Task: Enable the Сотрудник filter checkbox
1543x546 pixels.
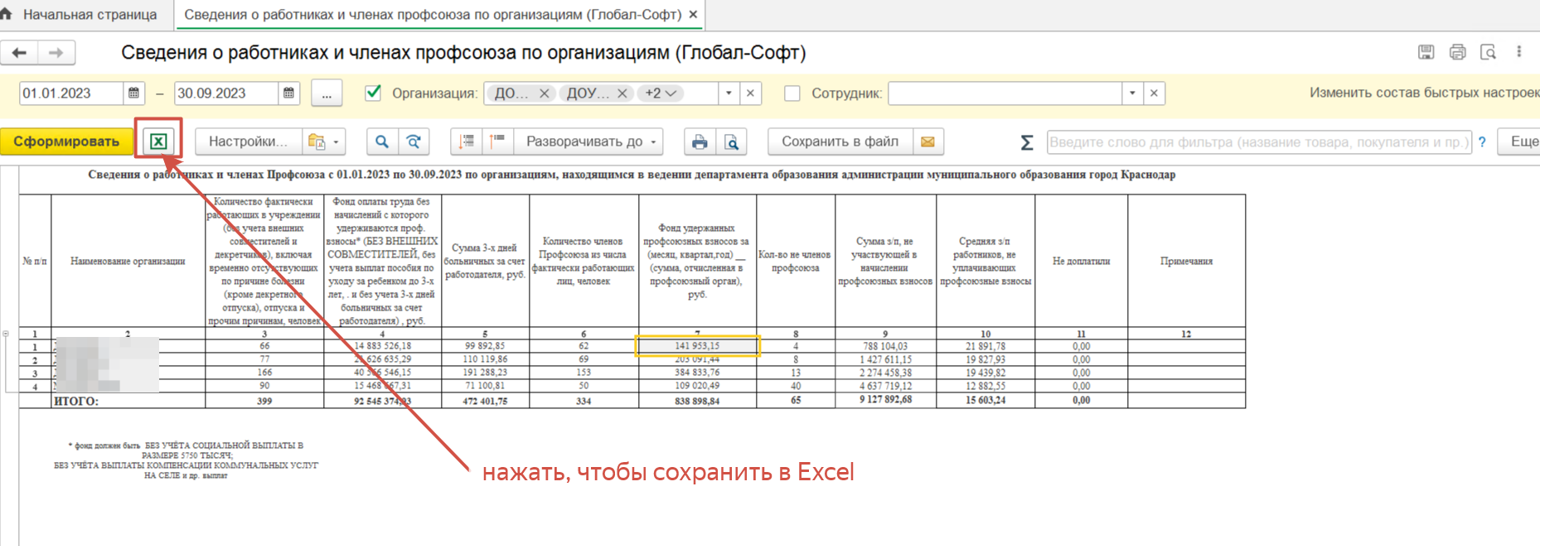Action: tap(793, 93)
